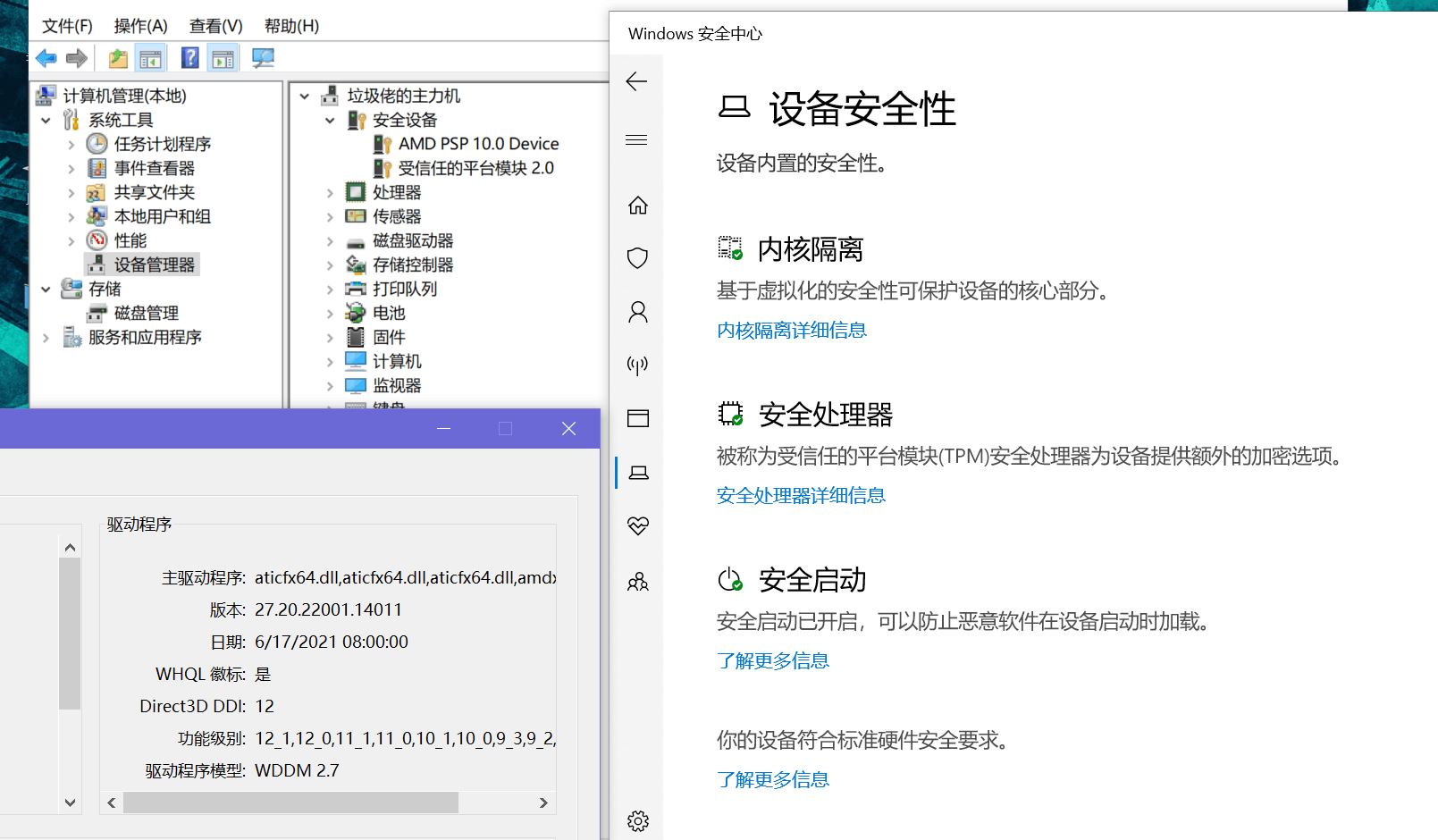This screenshot has width=1438, height=840.
Task: Expand the 服务和应用程序 node
Action: pos(46,337)
